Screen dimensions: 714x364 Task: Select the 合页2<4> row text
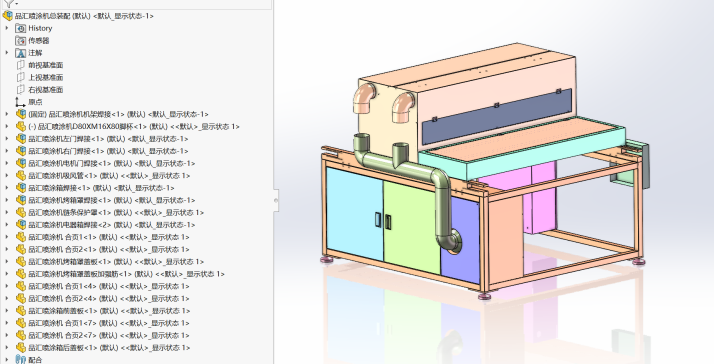click(x=109, y=299)
